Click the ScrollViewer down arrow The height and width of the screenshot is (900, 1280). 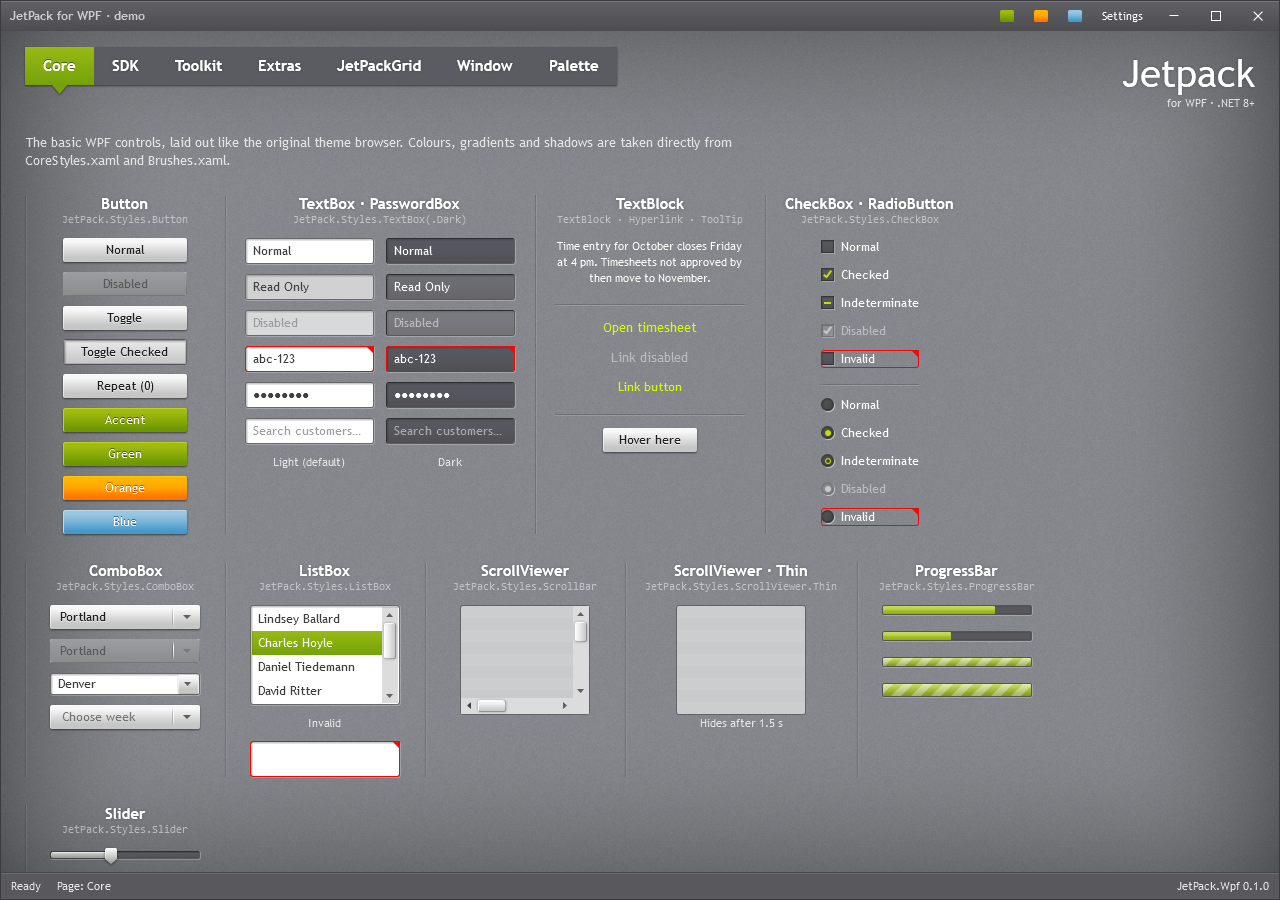pyautogui.click(x=580, y=690)
